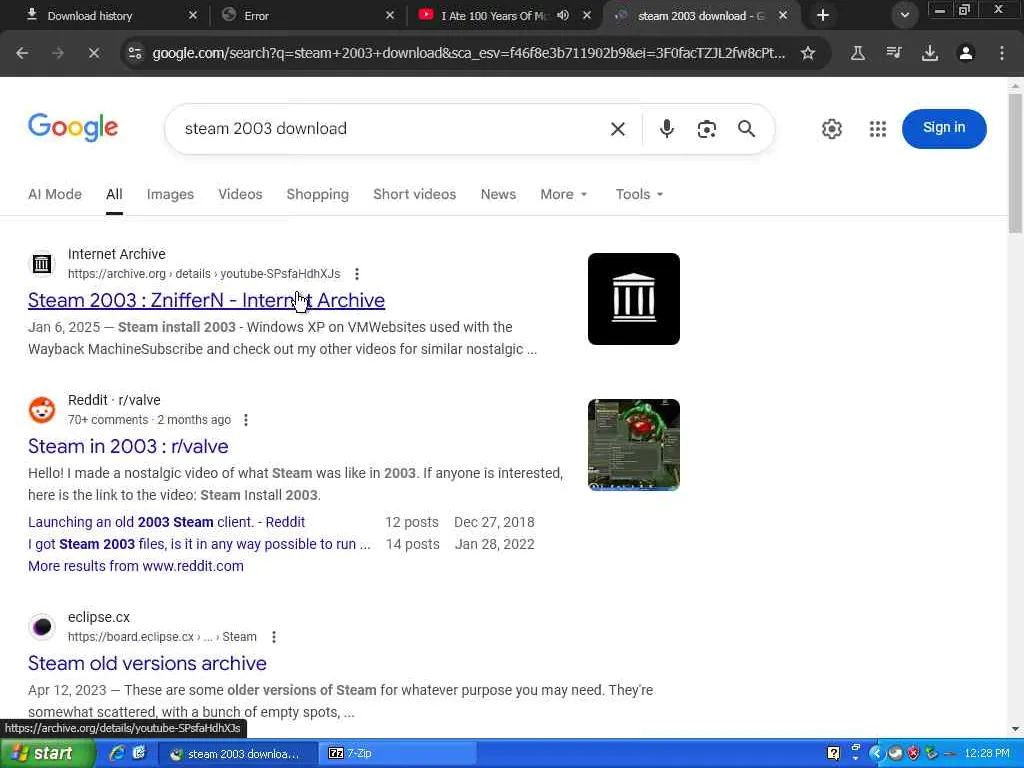Screen dimensions: 1024x768
Task: Open site information icon in address bar
Action: point(135,54)
